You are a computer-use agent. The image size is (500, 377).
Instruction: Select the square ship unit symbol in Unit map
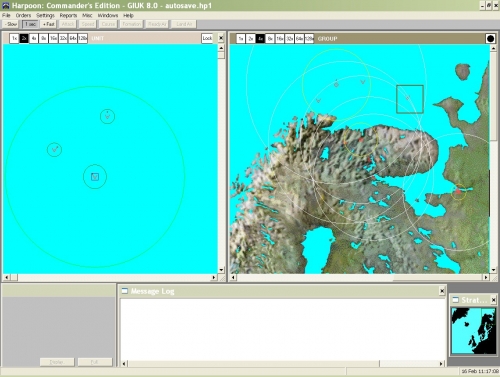point(95,177)
